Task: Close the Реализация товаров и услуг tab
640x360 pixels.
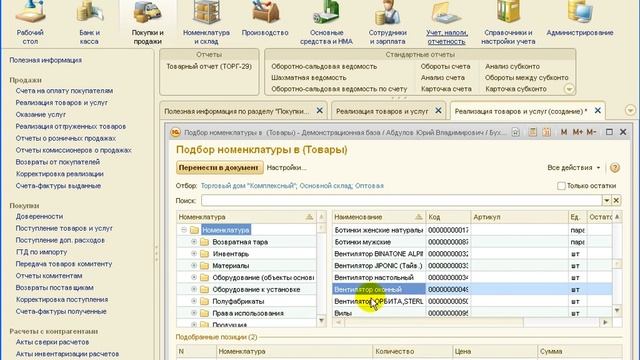Action: click(x=438, y=111)
